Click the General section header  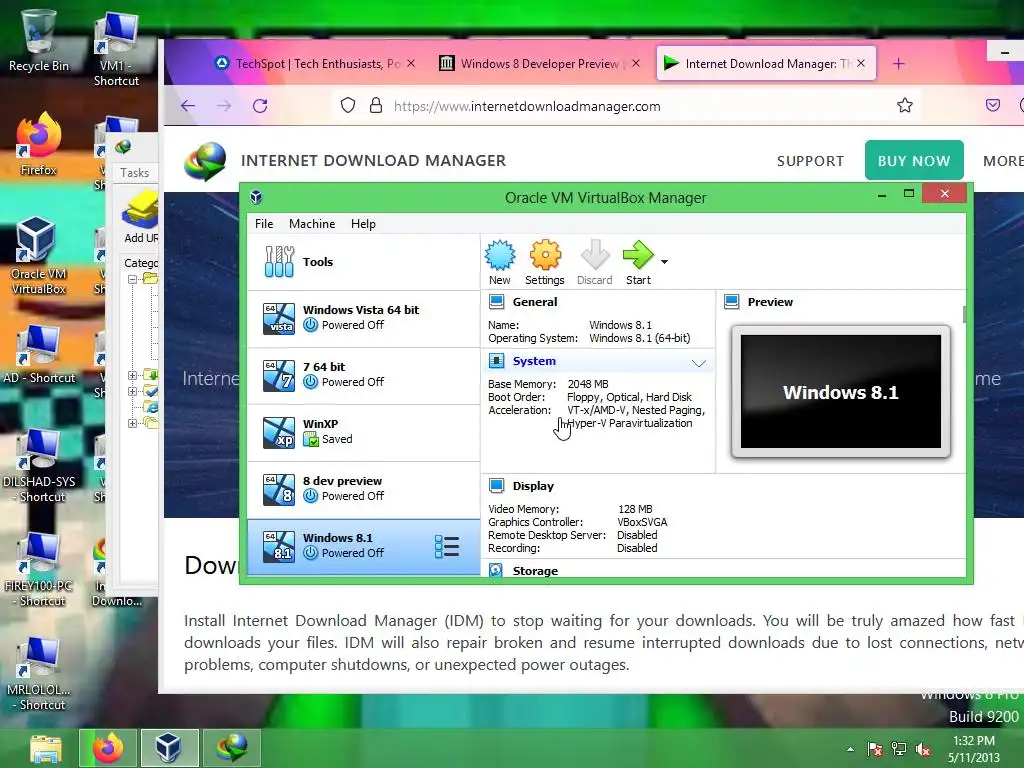point(535,302)
